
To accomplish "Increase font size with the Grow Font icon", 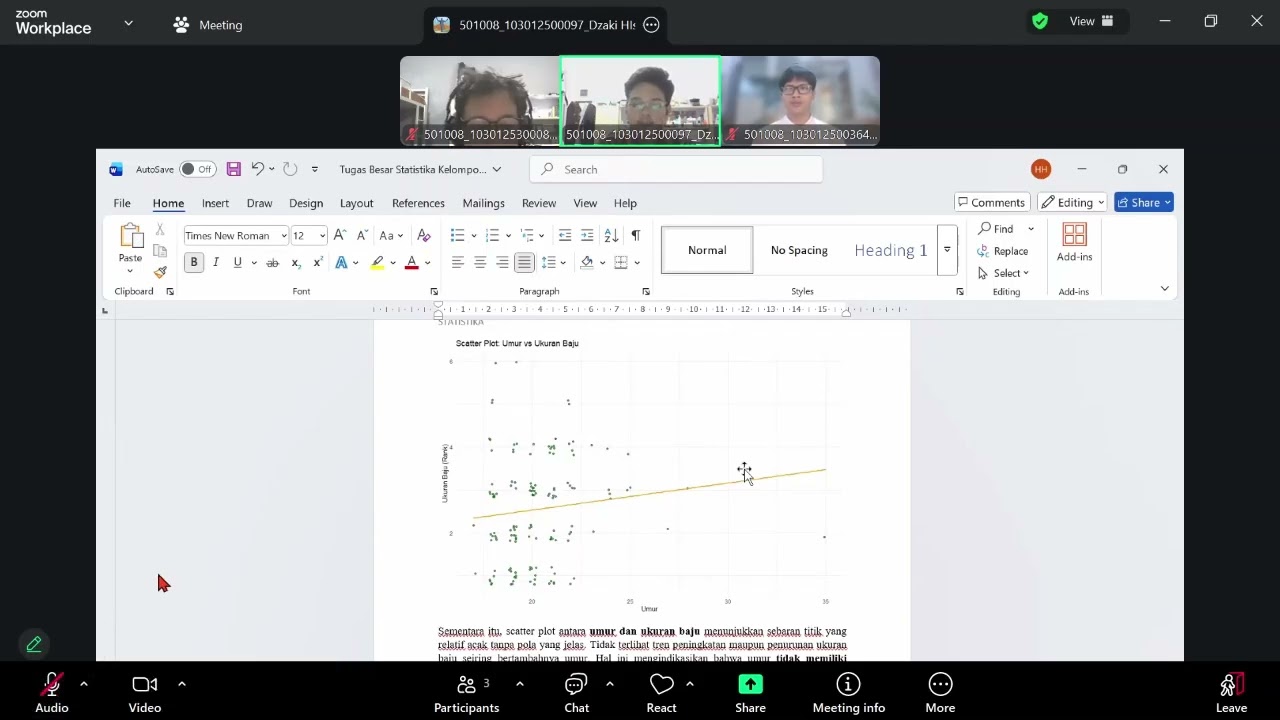I will (339, 235).
